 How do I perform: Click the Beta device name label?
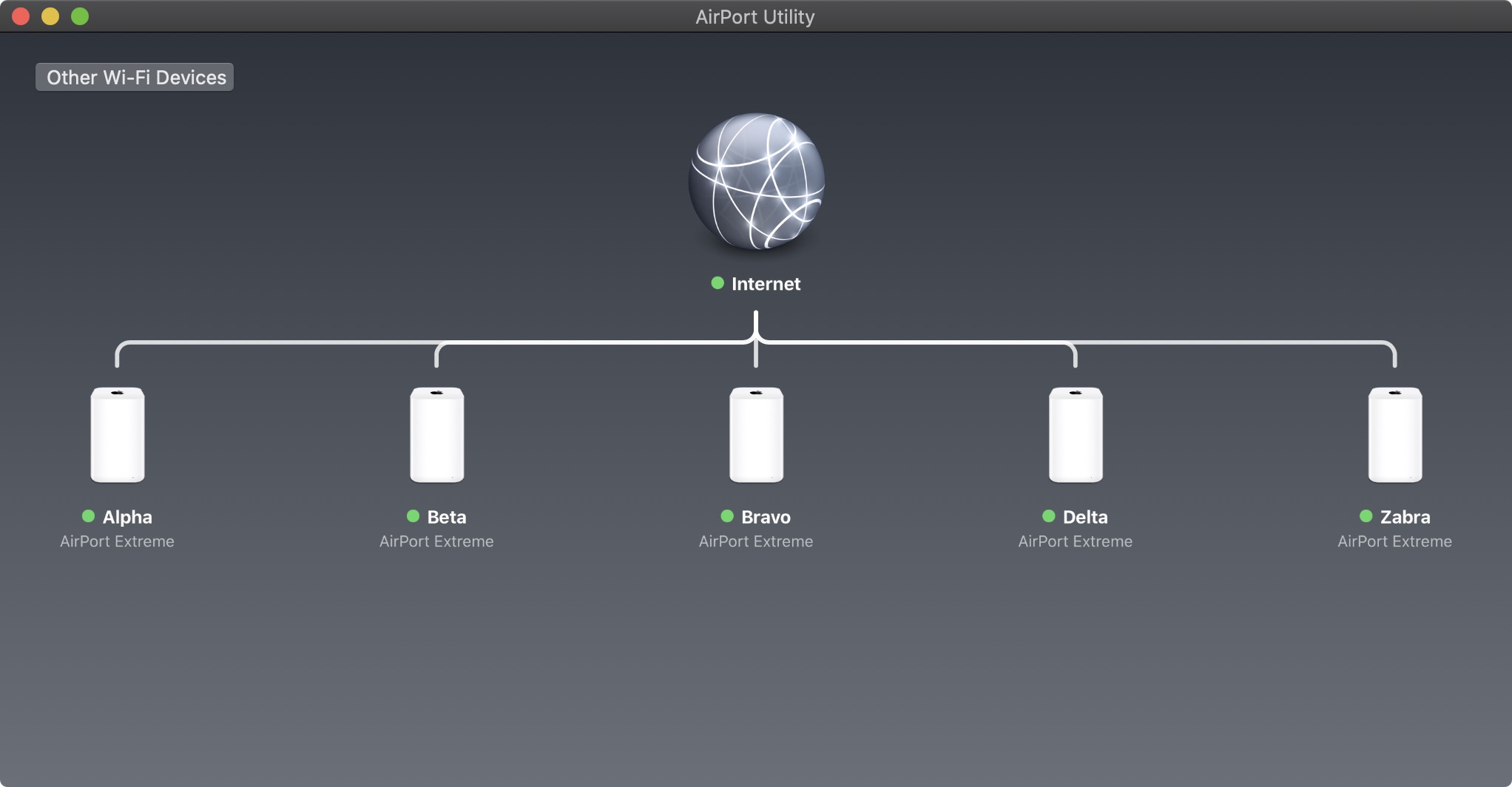point(447,517)
